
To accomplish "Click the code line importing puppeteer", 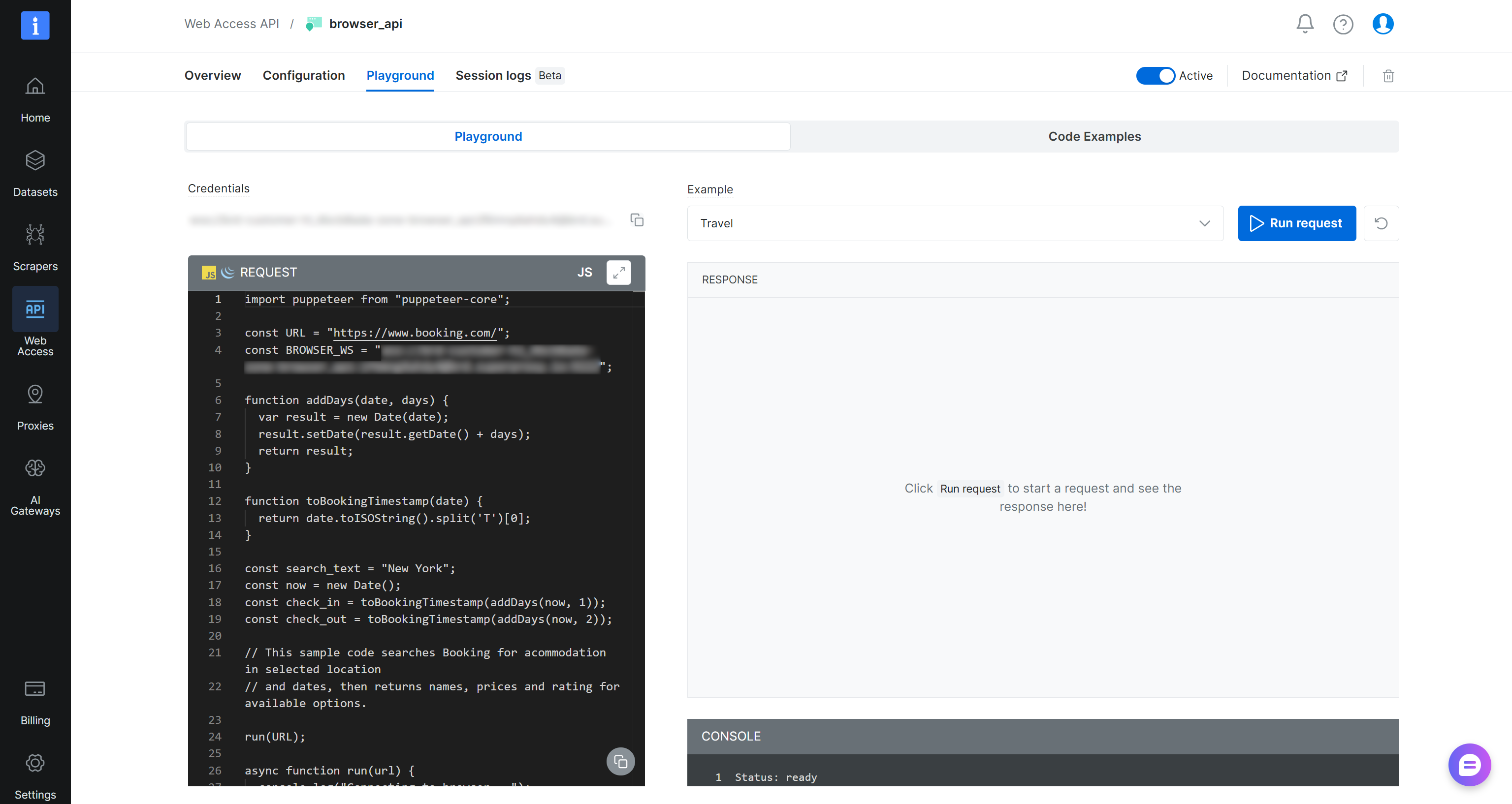I will click(x=377, y=299).
